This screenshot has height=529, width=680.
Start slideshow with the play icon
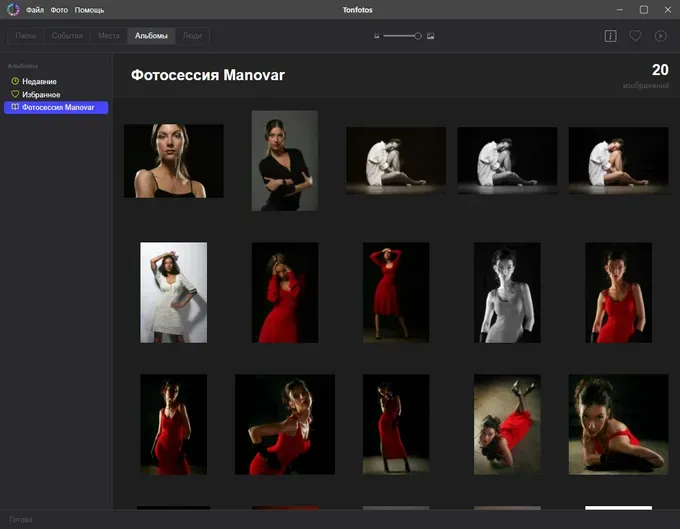pyautogui.click(x=661, y=36)
